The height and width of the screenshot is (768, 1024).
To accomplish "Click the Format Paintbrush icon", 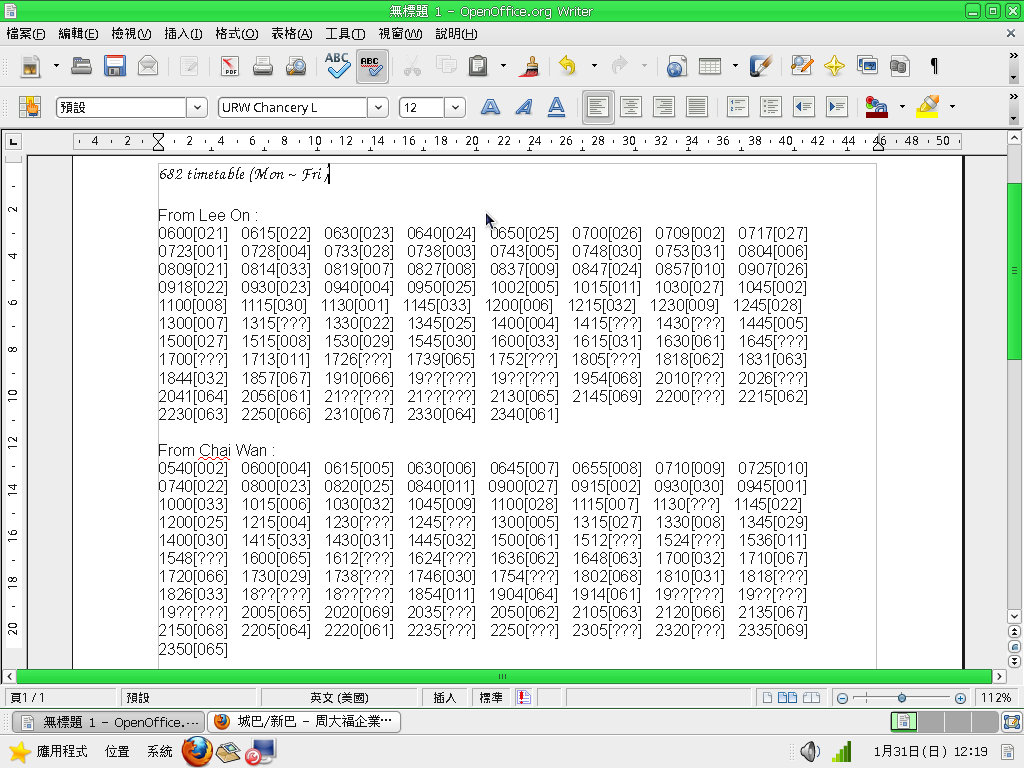I will pos(531,67).
